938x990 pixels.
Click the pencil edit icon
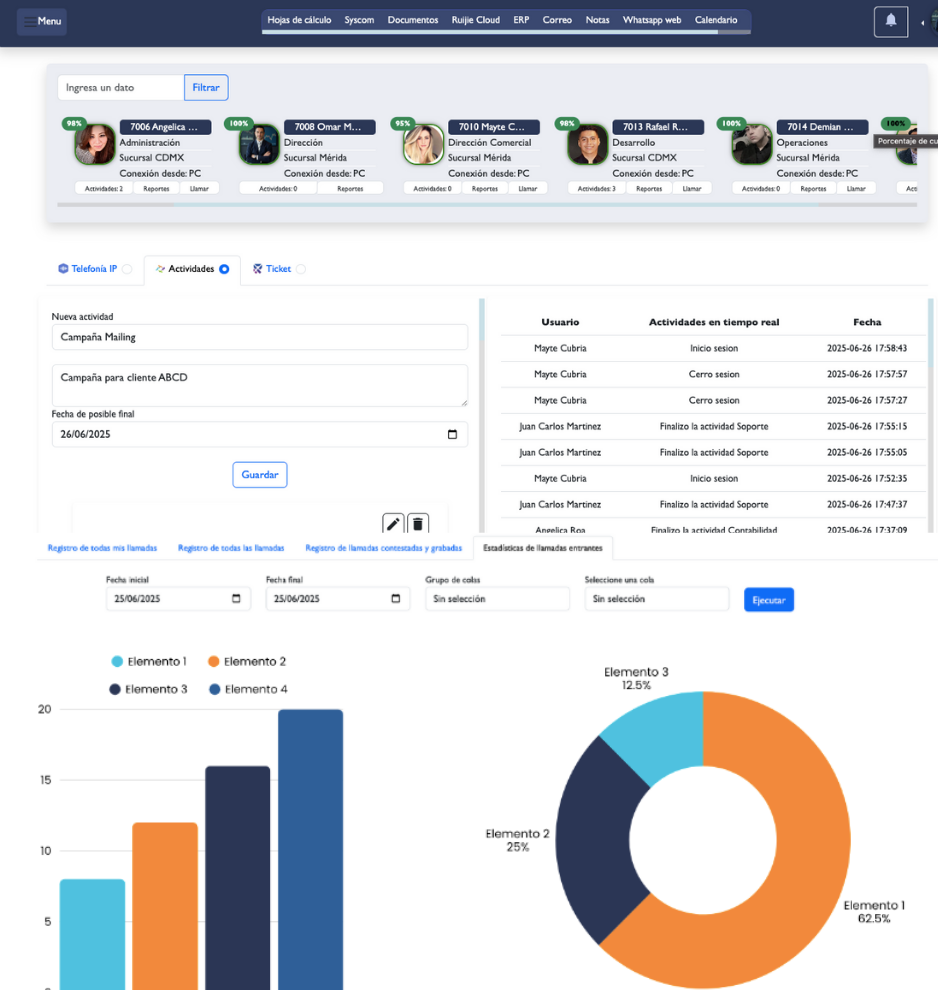[393, 524]
